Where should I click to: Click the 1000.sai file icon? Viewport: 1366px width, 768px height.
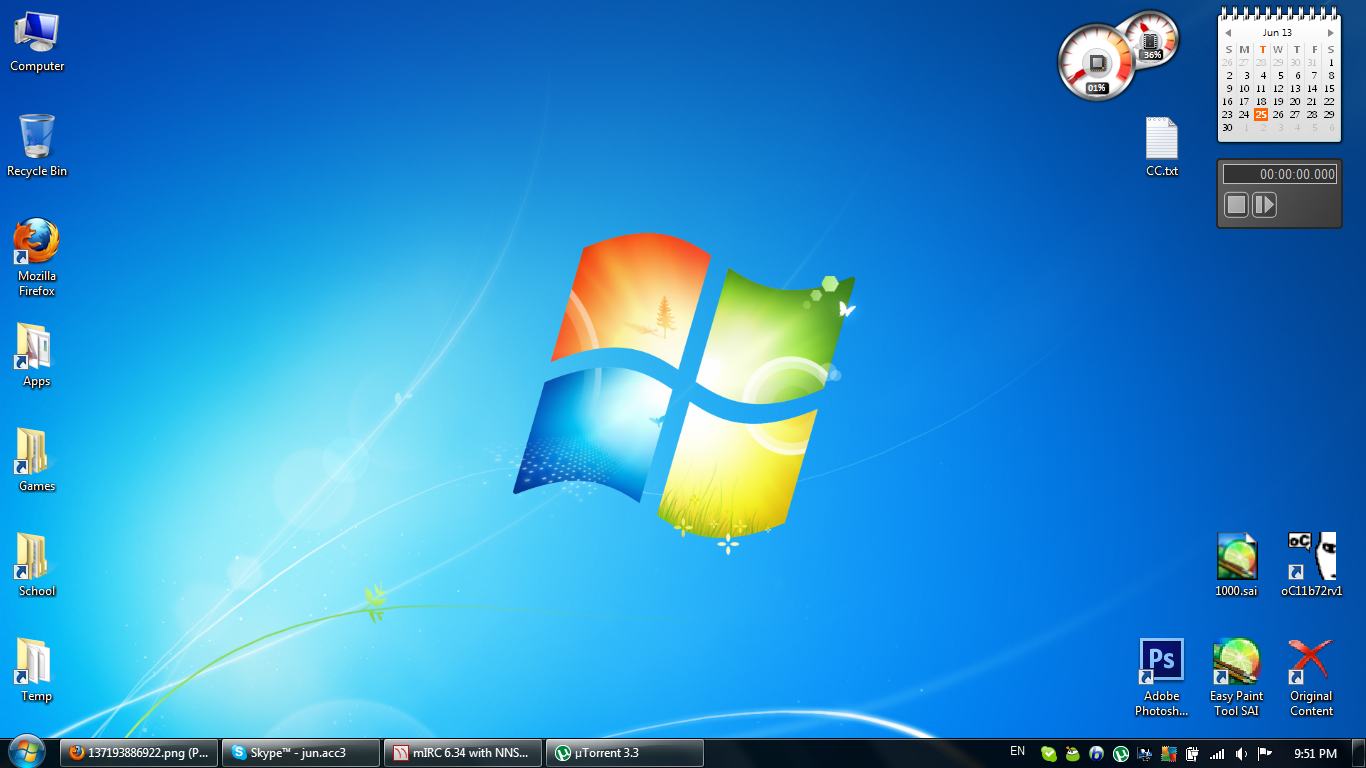coord(1236,556)
